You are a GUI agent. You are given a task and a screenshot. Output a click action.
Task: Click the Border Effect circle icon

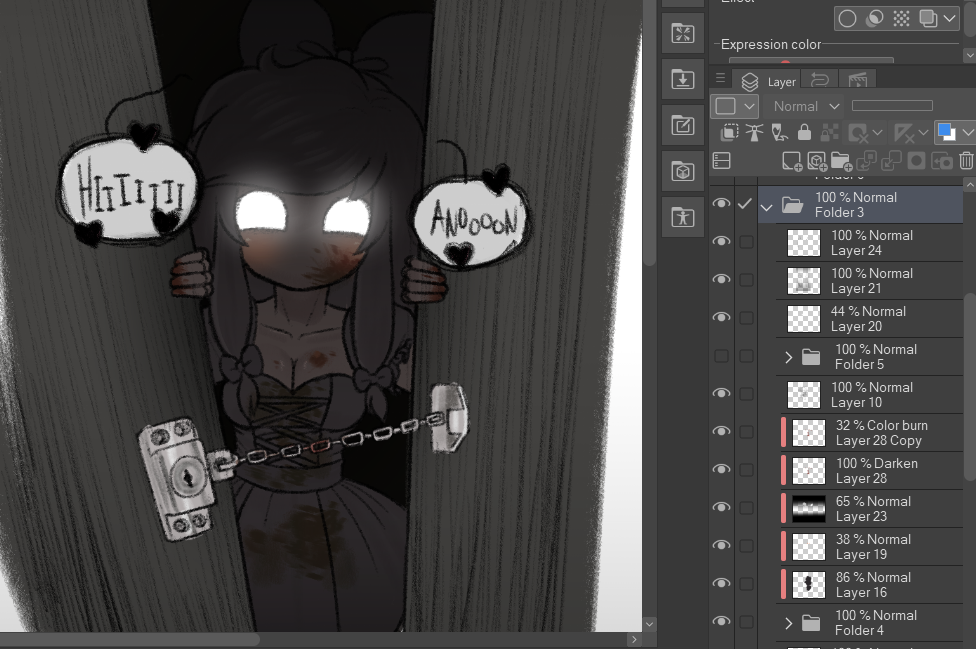point(847,19)
